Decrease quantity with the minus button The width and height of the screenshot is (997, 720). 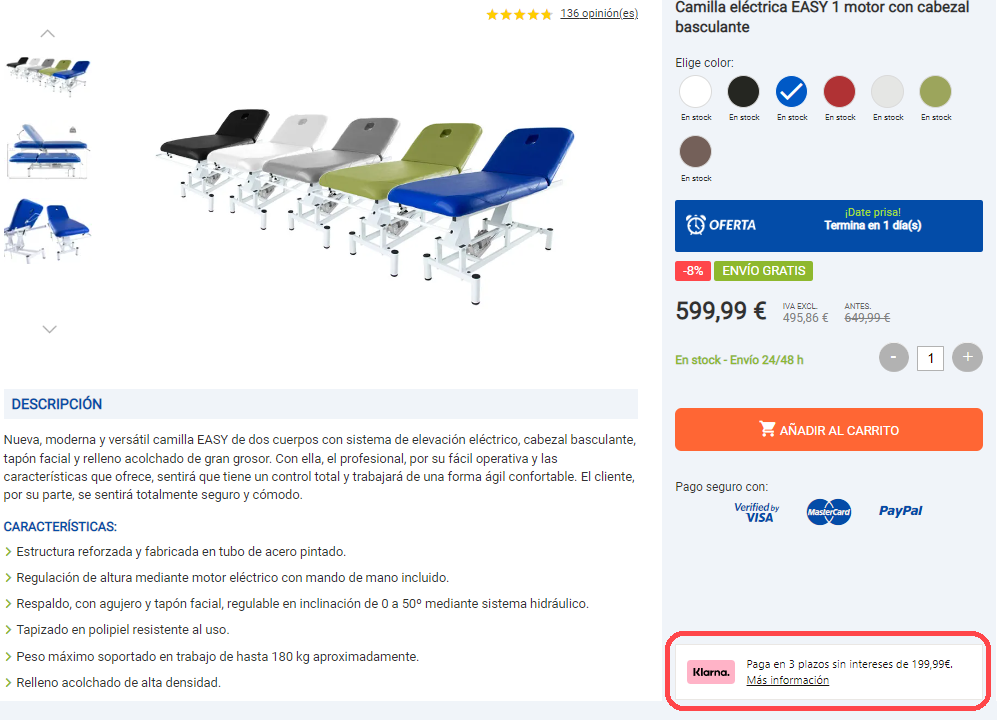[893, 357]
